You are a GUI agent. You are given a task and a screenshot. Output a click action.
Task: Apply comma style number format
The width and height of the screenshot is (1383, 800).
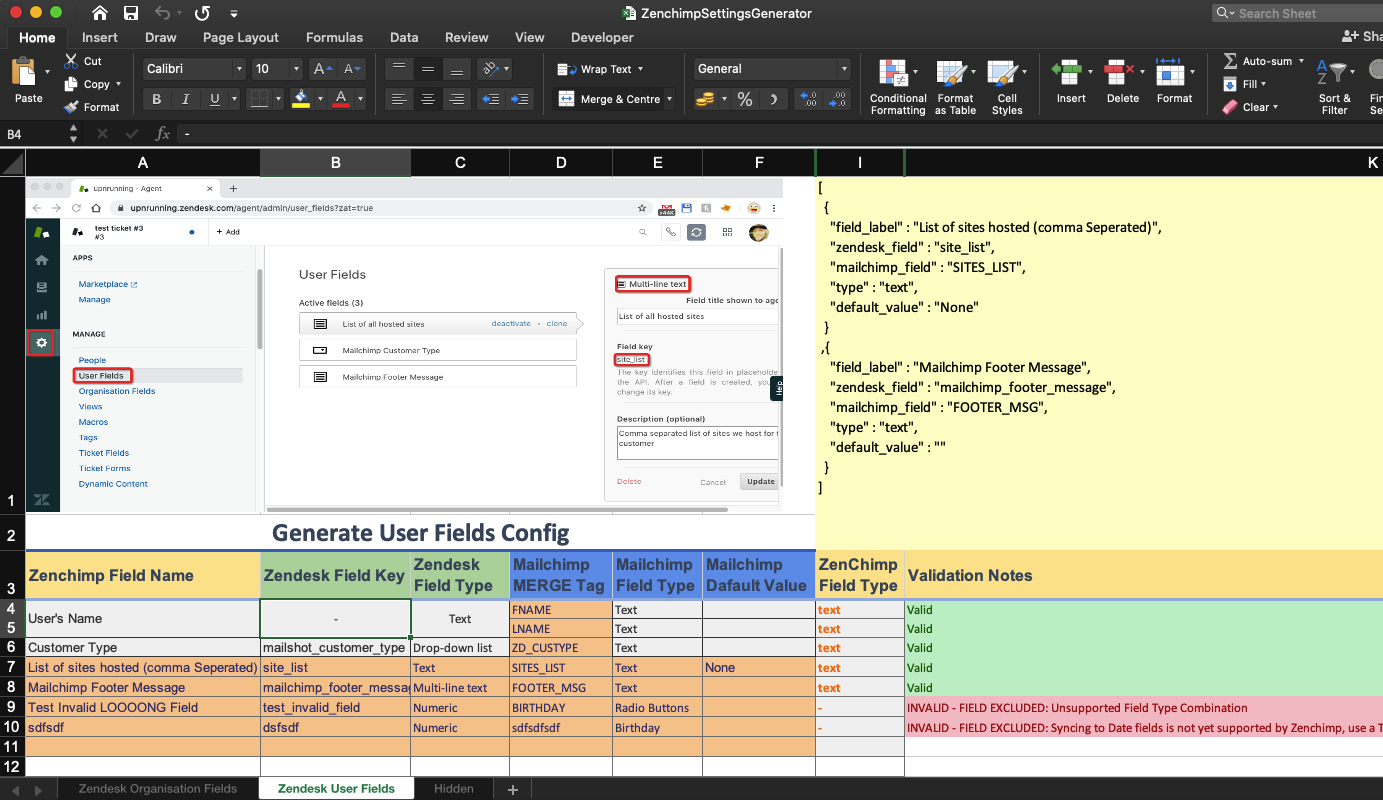click(773, 99)
